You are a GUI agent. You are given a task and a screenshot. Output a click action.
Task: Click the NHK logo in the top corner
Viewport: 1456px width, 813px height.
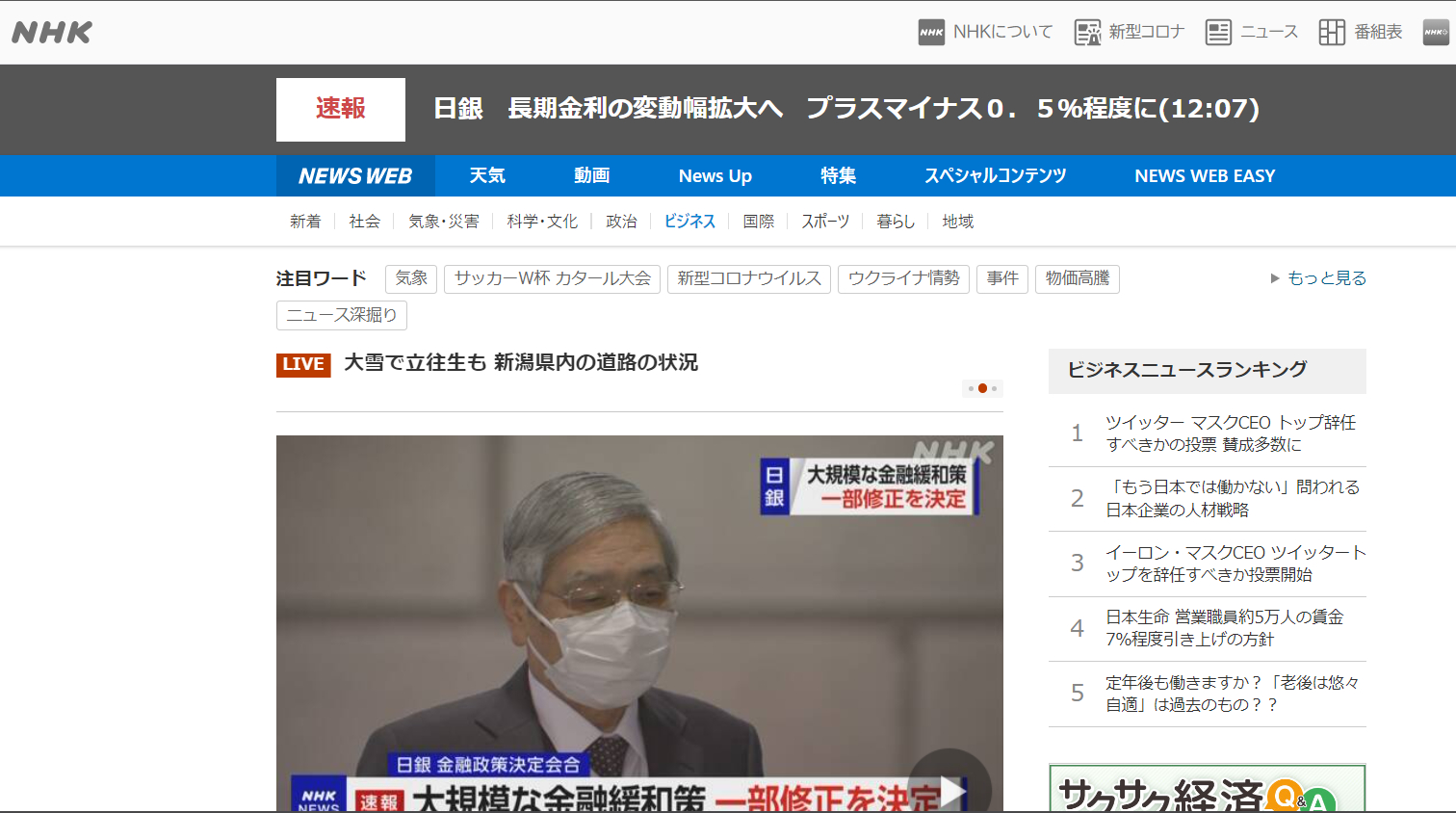point(49,31)
